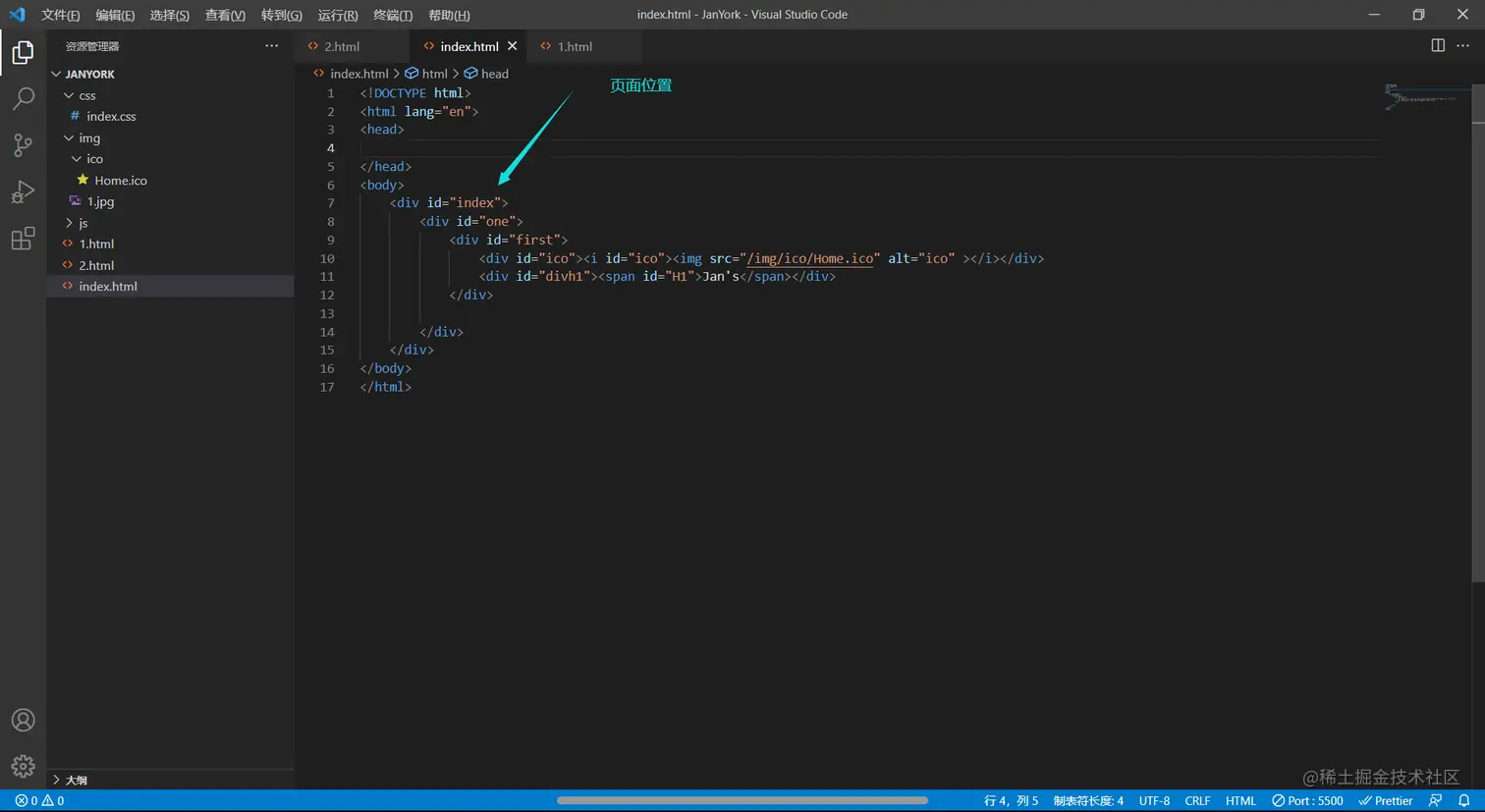Click html breadcrumb segment
This screenshot has width=1485, height=812.
pos(426,74)
